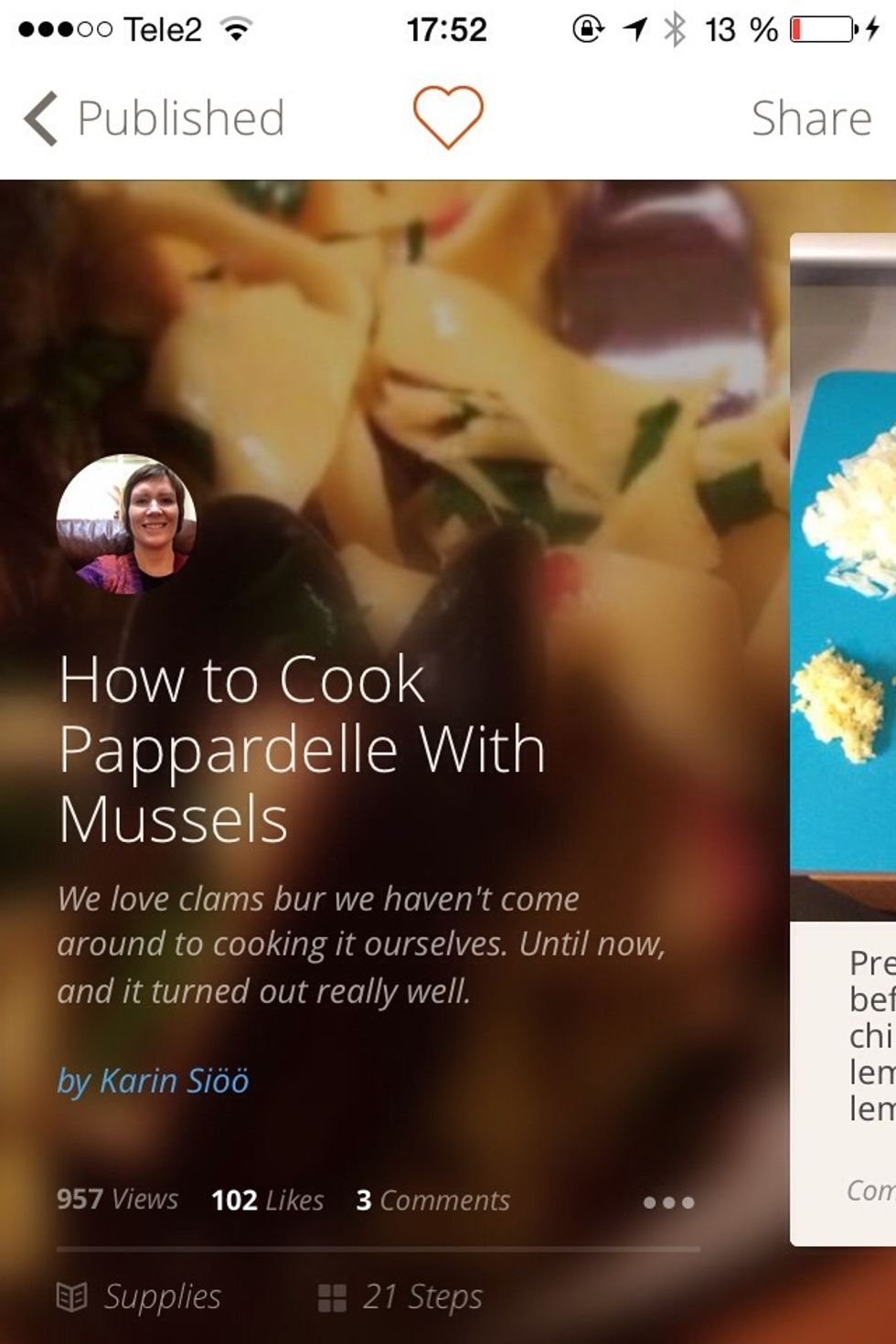Tap Karin Siöö's profile photo

[126, 524]
